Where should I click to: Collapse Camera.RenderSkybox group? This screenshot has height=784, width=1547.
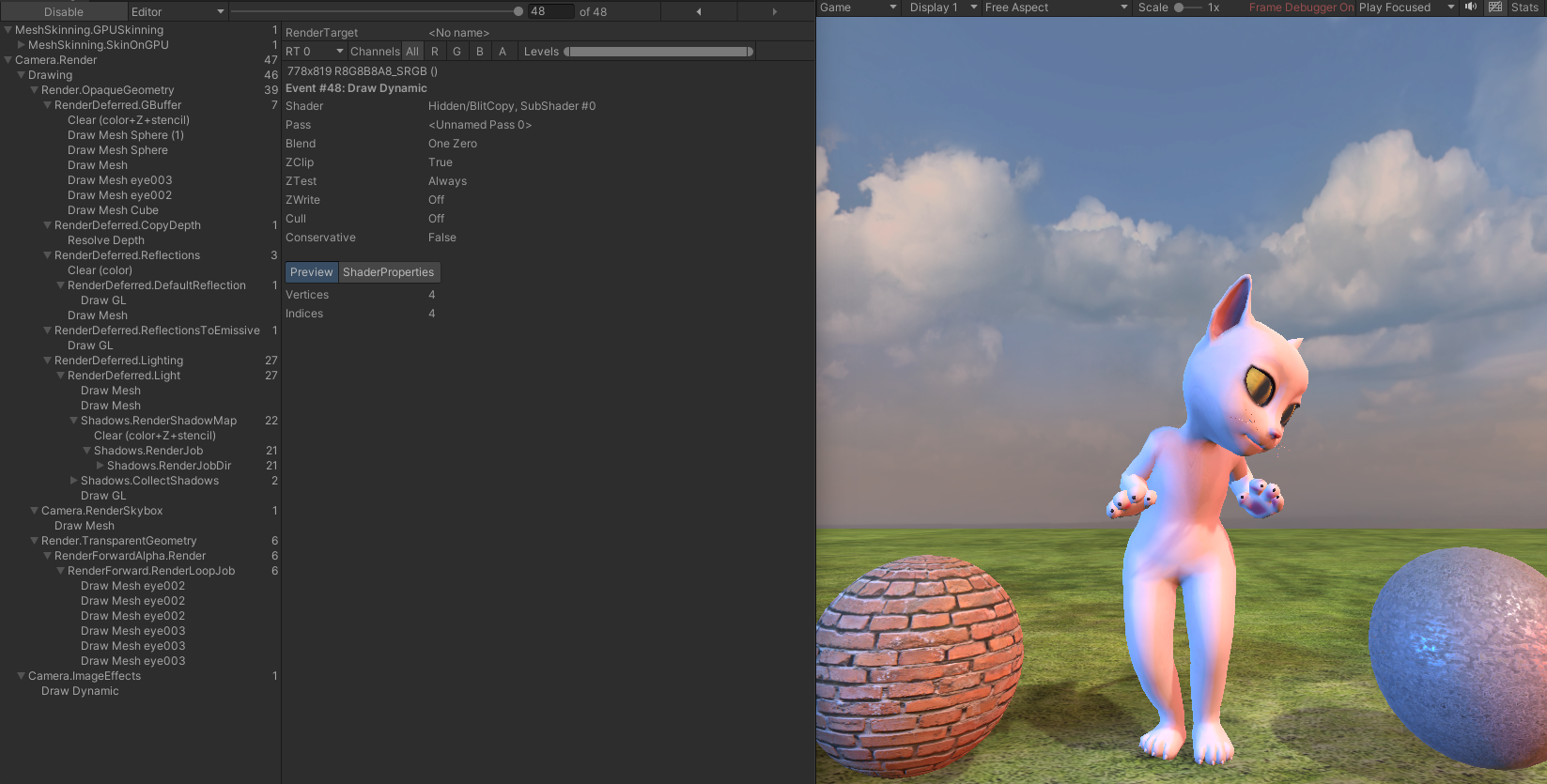click(x=35, y=511)
